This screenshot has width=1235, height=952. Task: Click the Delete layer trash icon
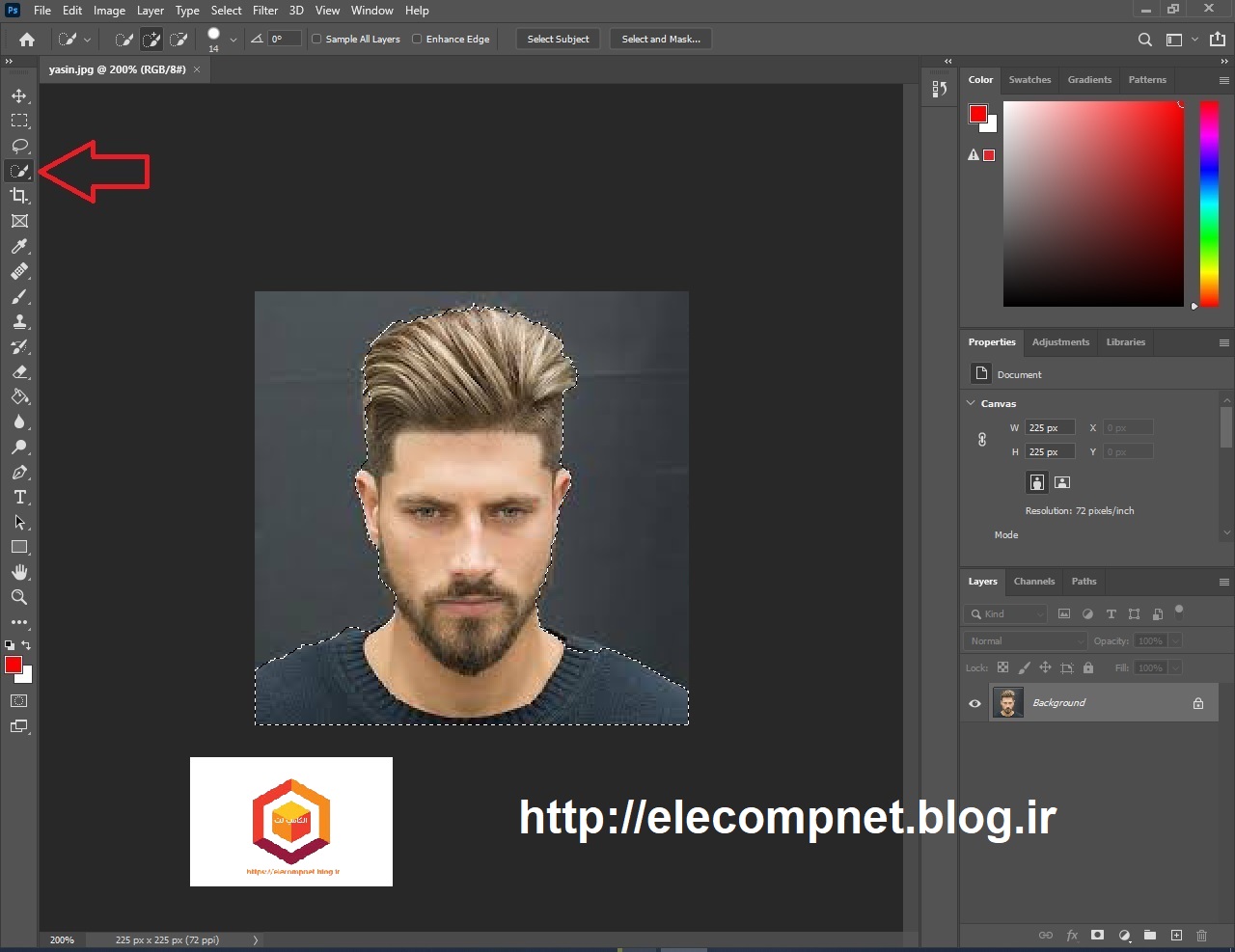point(1201,935)
